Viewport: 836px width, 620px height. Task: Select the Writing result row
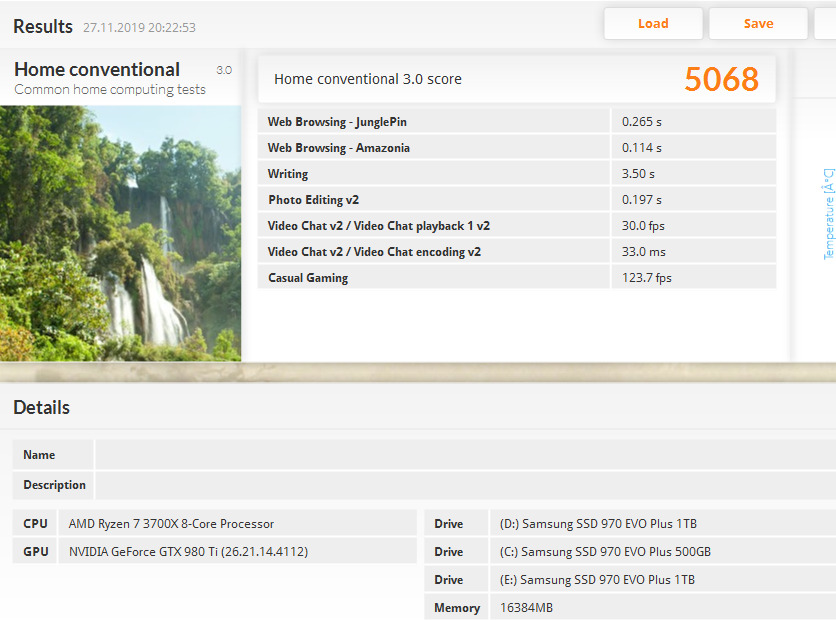click(x=516, y=174)
